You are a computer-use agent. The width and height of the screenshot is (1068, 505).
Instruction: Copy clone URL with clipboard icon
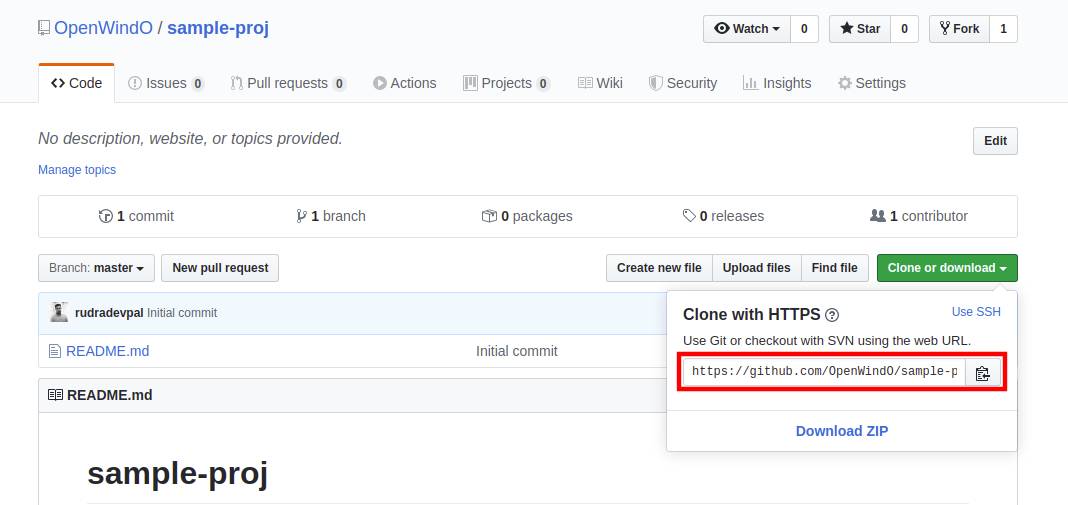tap(982, 373)
